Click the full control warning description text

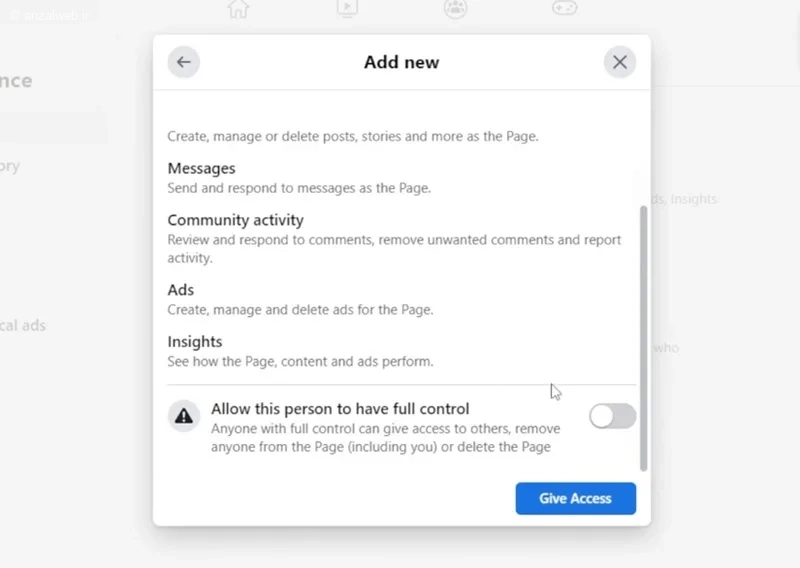(x=385, y=438)
